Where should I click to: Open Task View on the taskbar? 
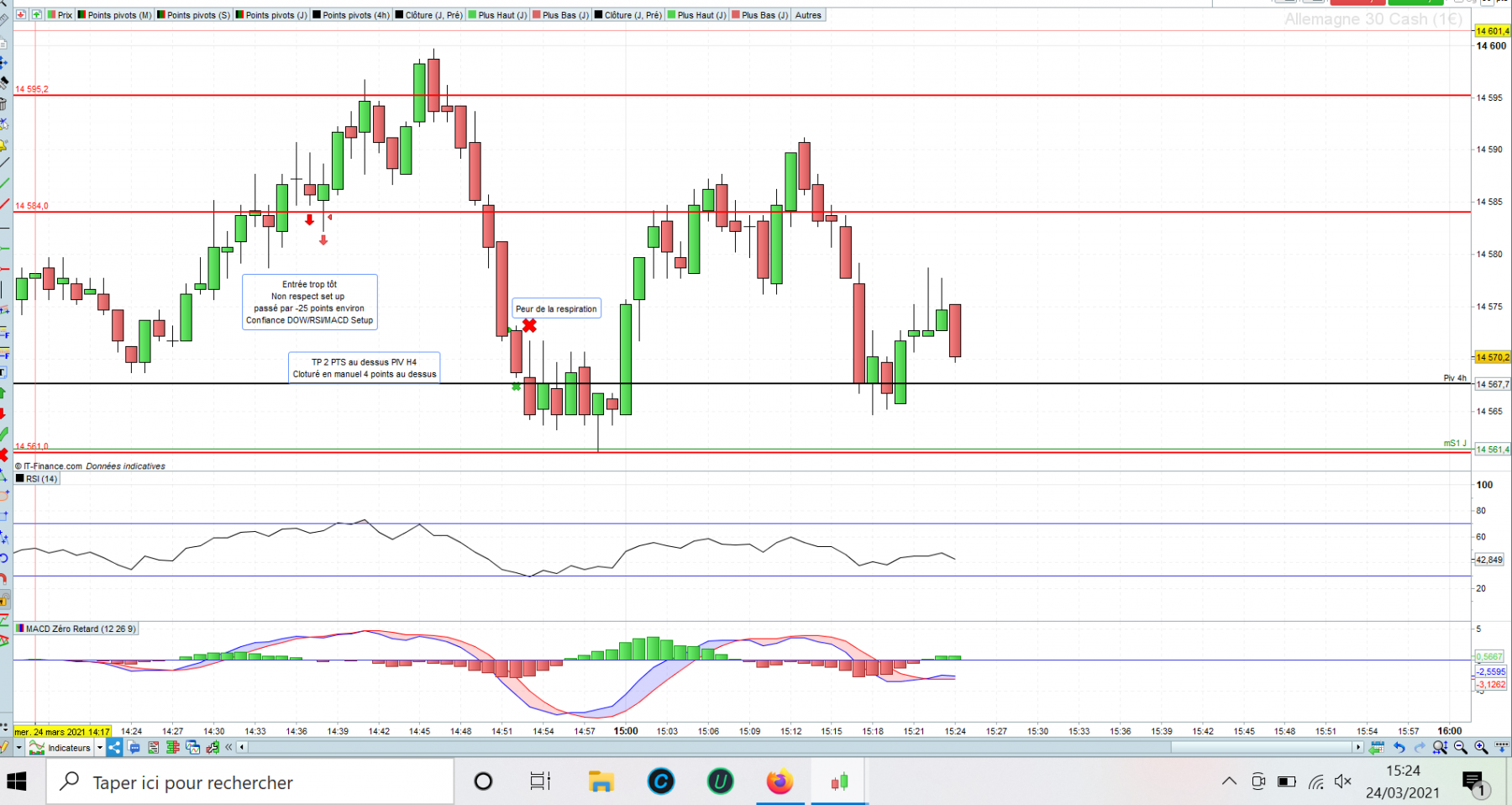(x=540, y=782)
